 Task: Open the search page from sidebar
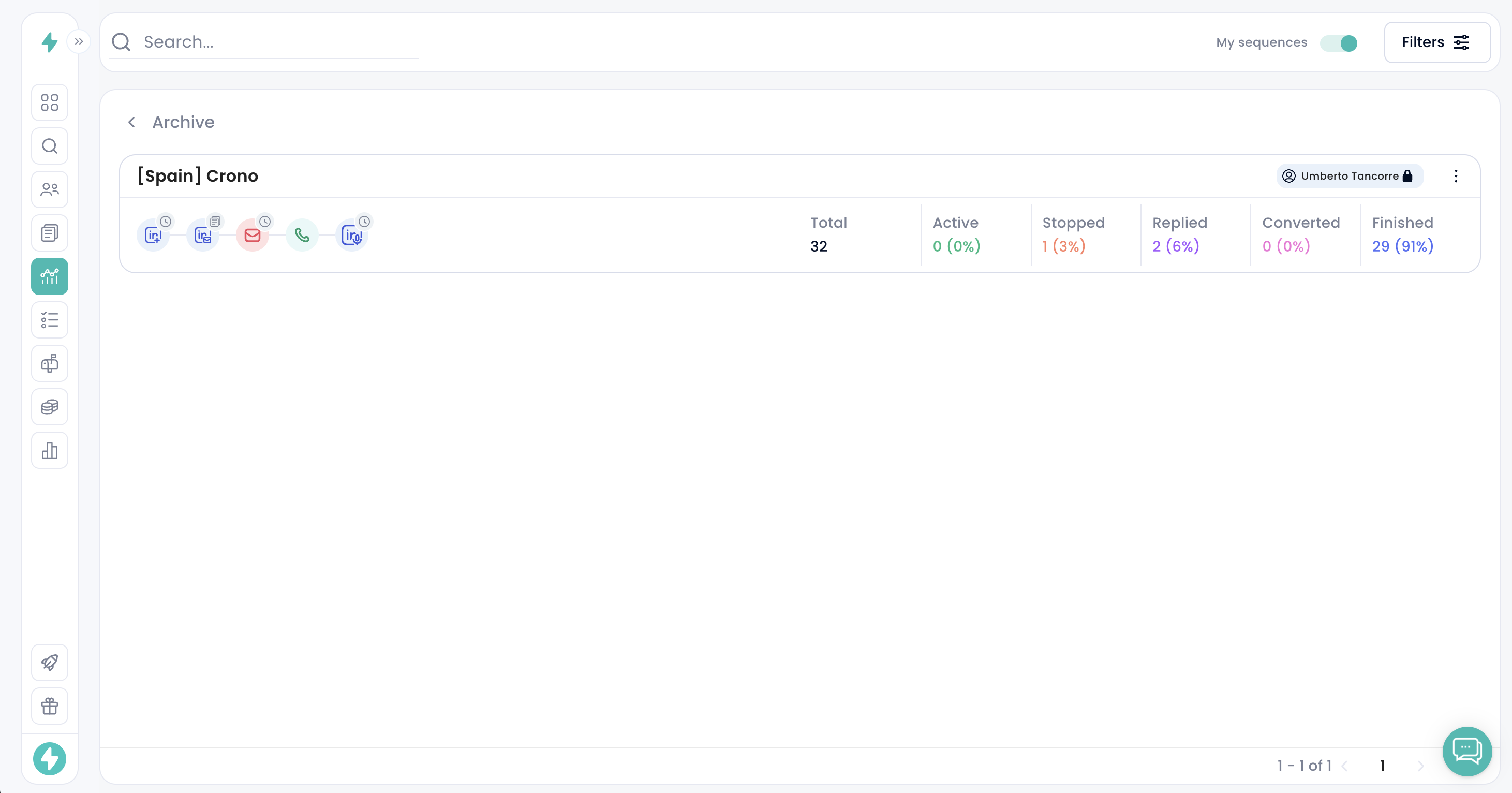coord(50,146)
